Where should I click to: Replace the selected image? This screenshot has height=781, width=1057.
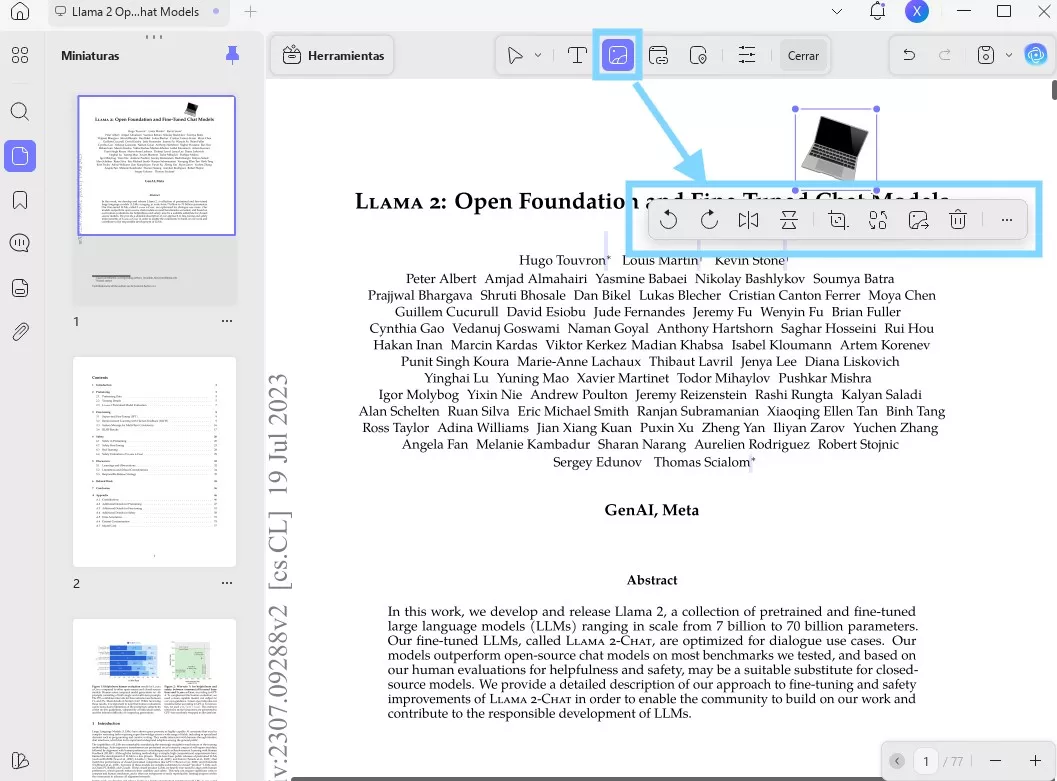coord(878,220)
